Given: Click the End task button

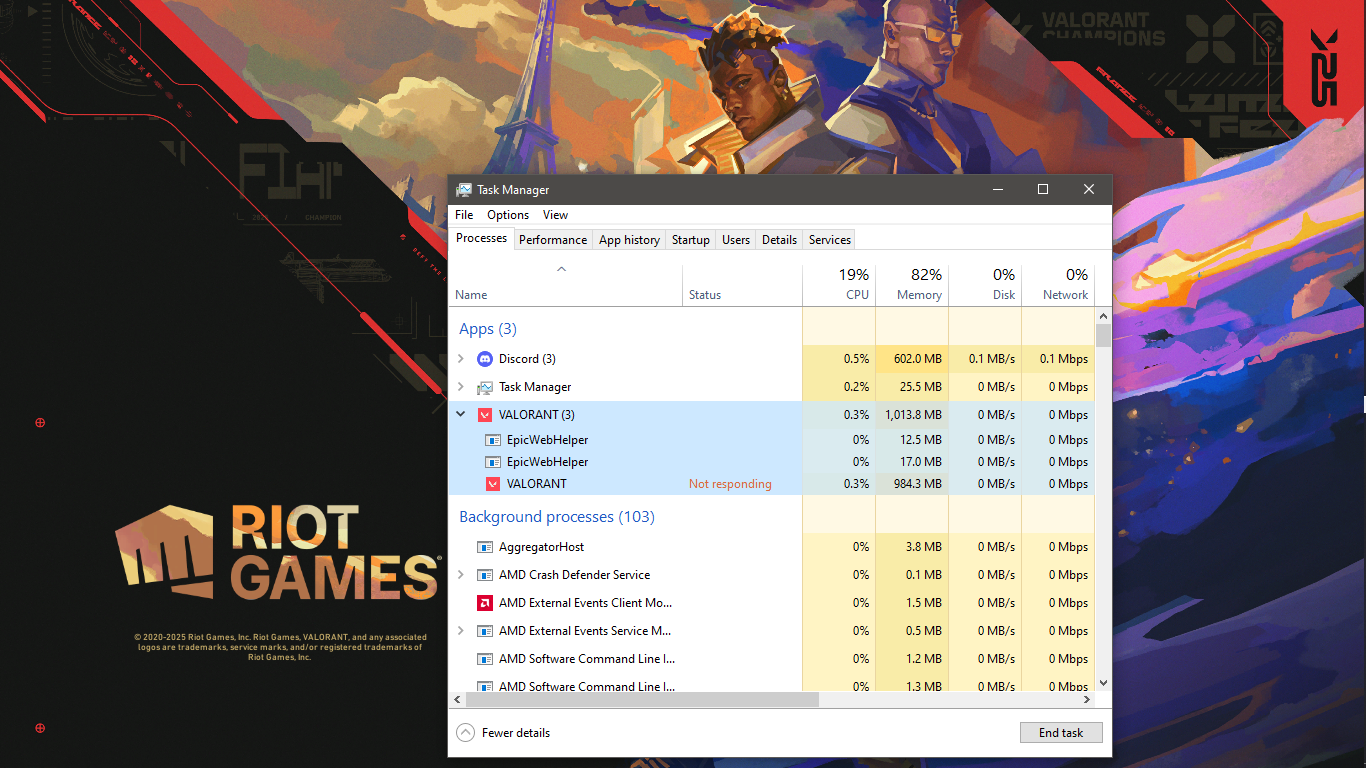Looking at the screenshot, I should (1061, 733).
